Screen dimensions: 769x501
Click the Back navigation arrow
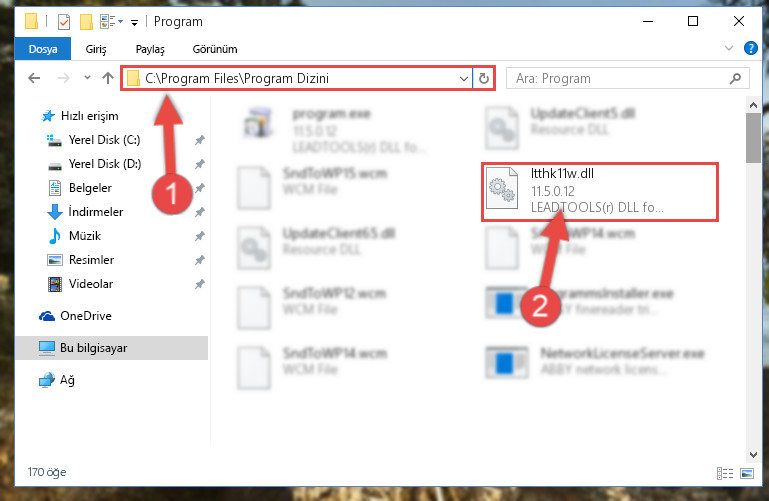point(34,78)
